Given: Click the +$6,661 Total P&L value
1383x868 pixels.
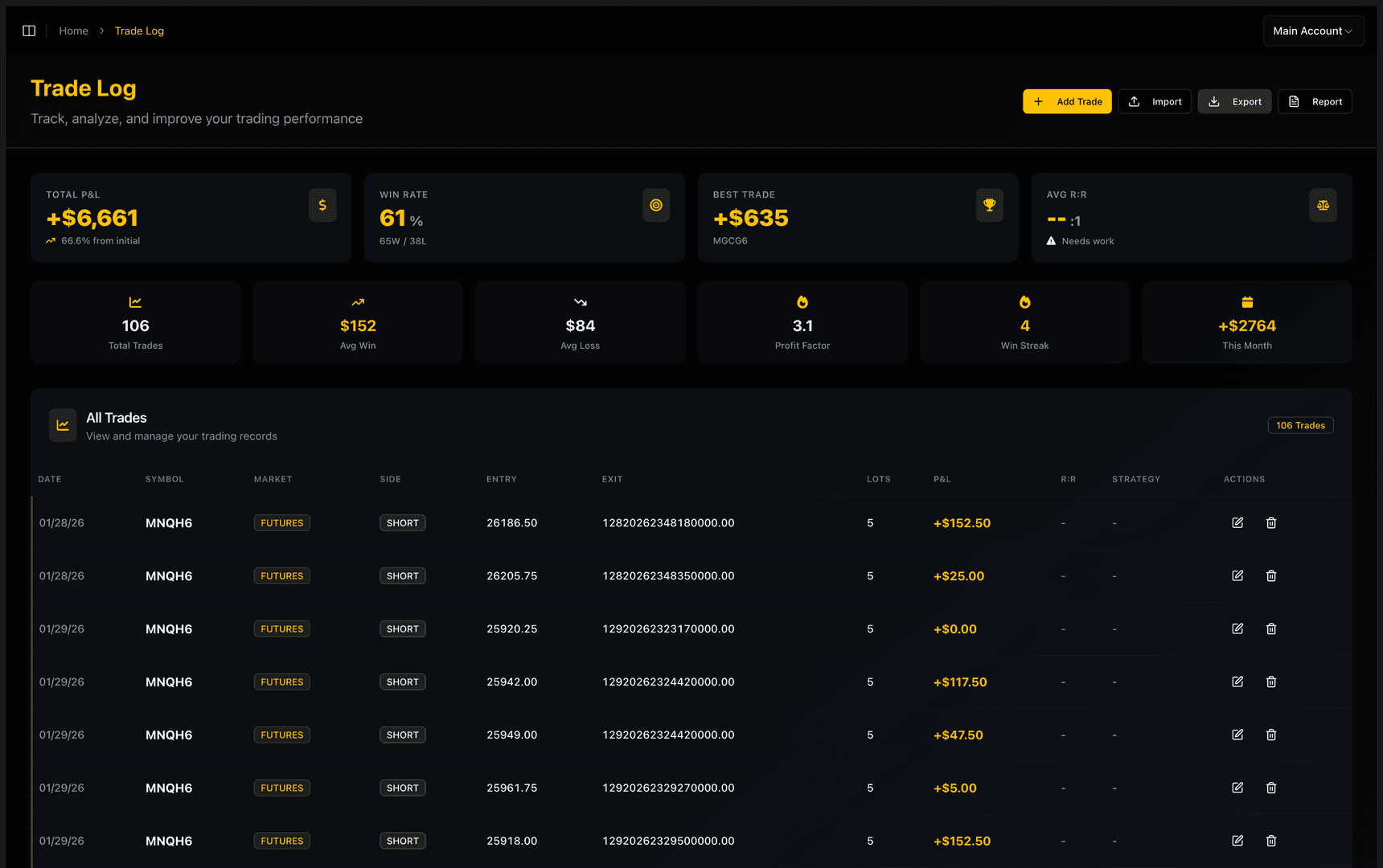Looking at the screenshot, I should click(92, 218).
